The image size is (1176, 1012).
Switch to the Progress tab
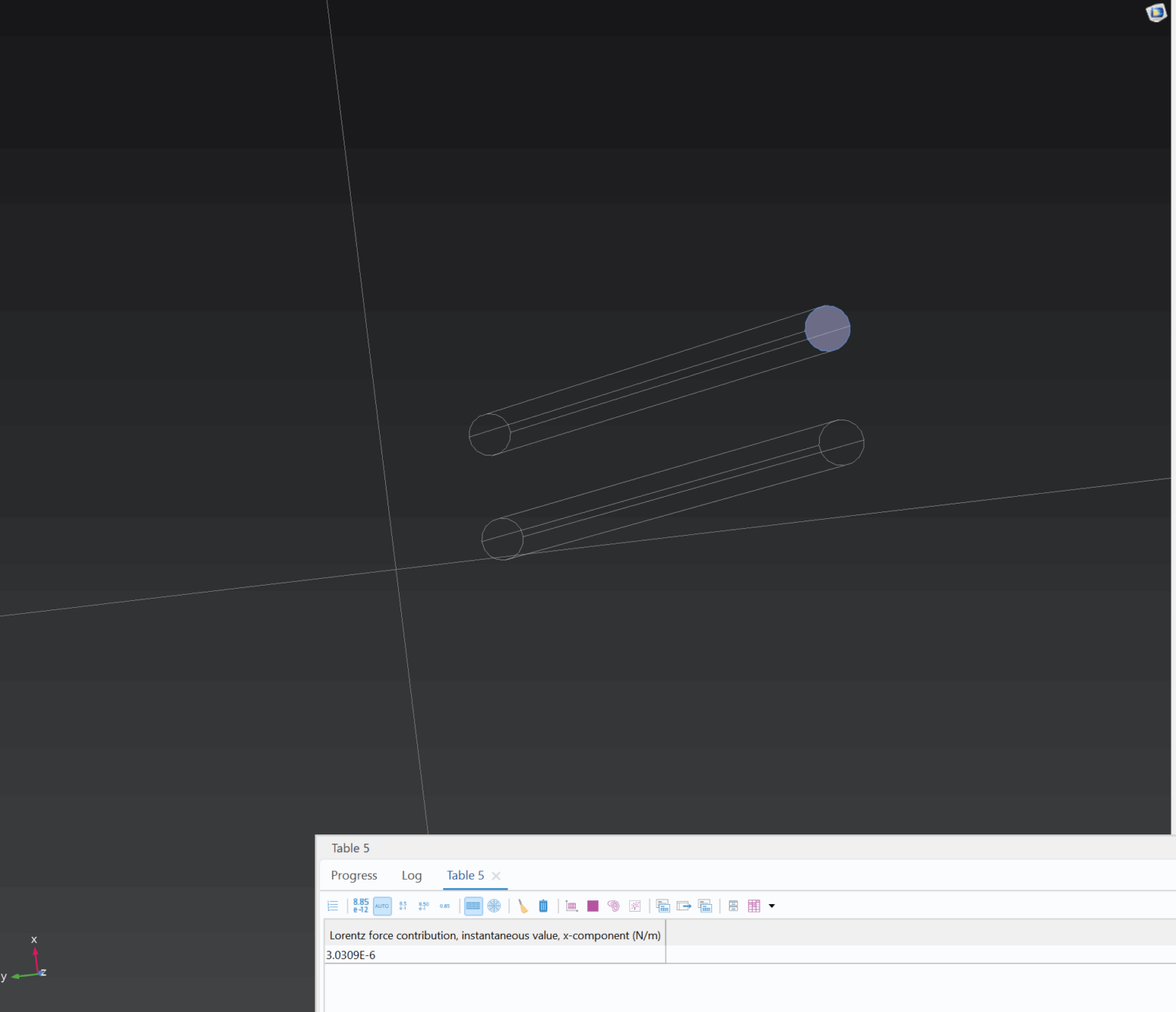354,875
